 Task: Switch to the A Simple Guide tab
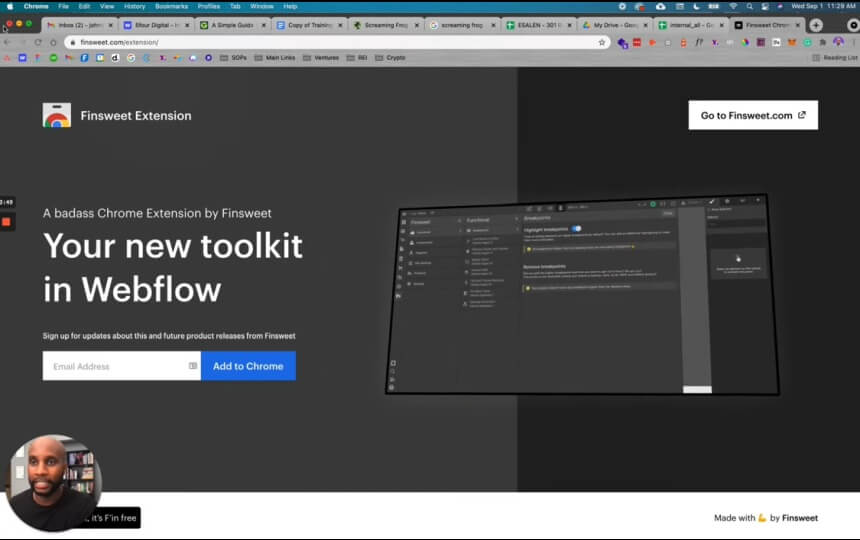point(232,25)
